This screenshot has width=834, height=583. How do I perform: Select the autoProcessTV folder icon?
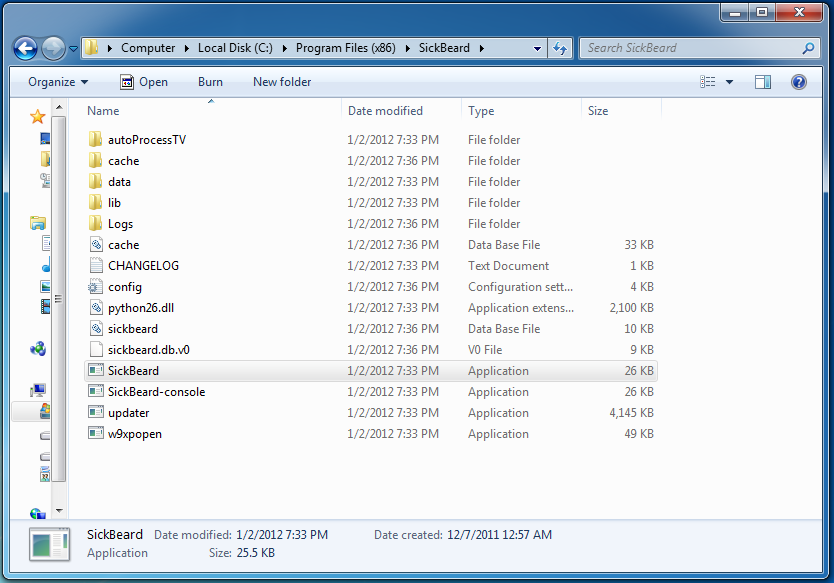(x=95, y=139)
